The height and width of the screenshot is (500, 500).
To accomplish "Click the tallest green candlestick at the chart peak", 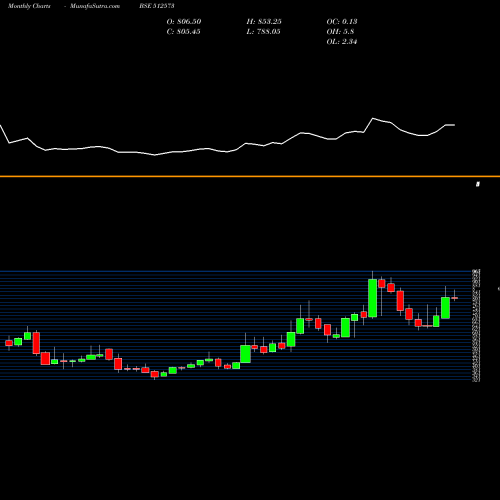I will tap(372, 298).
